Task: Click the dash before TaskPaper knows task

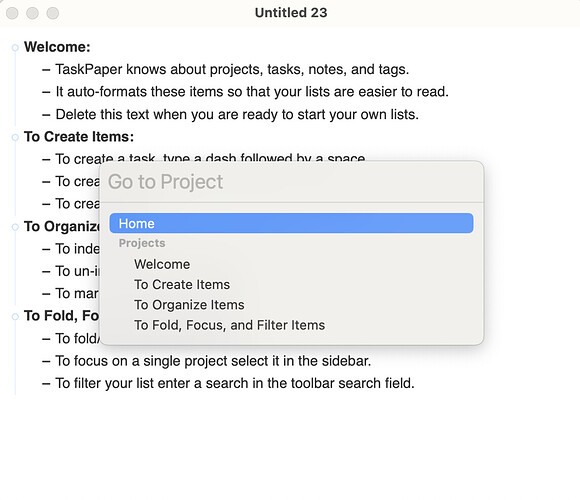Action: coord(46,70)
